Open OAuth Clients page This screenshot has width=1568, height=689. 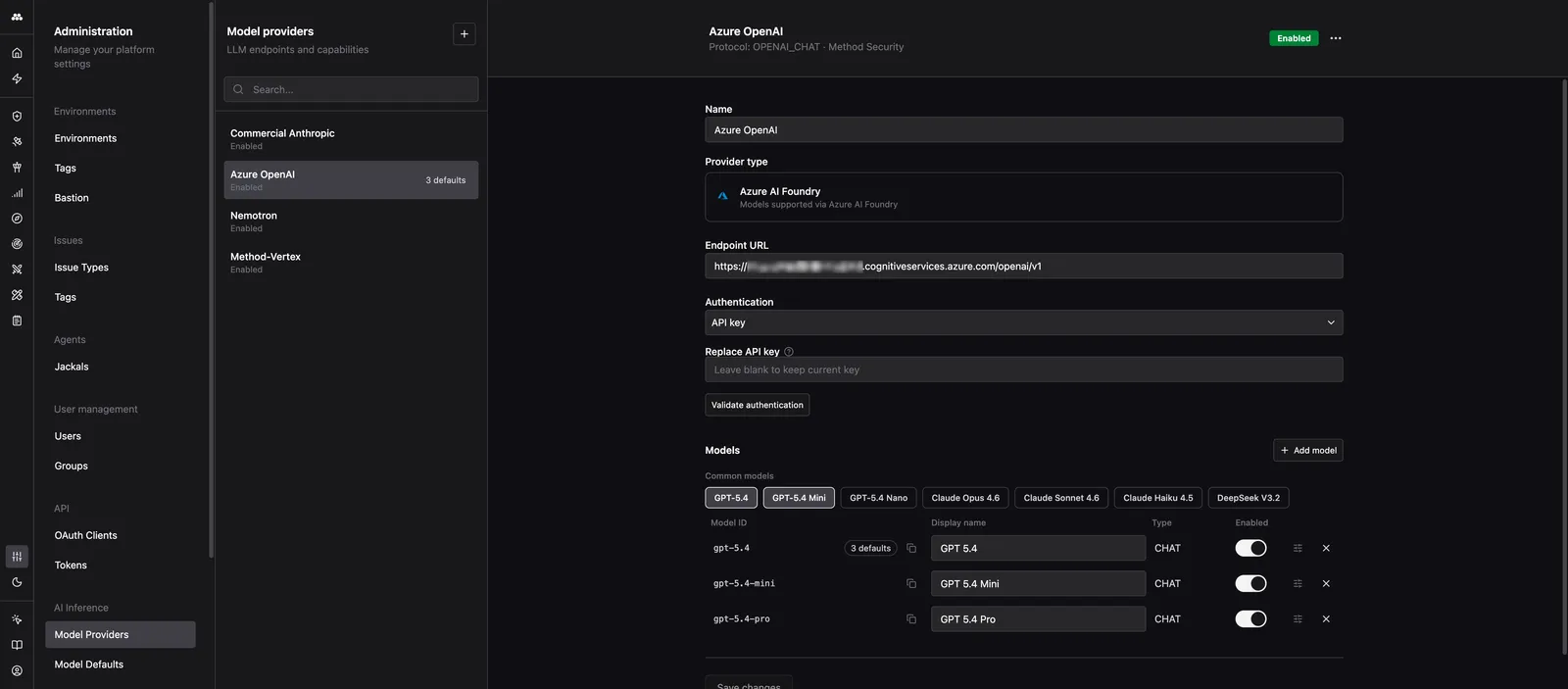pos(85,535)
